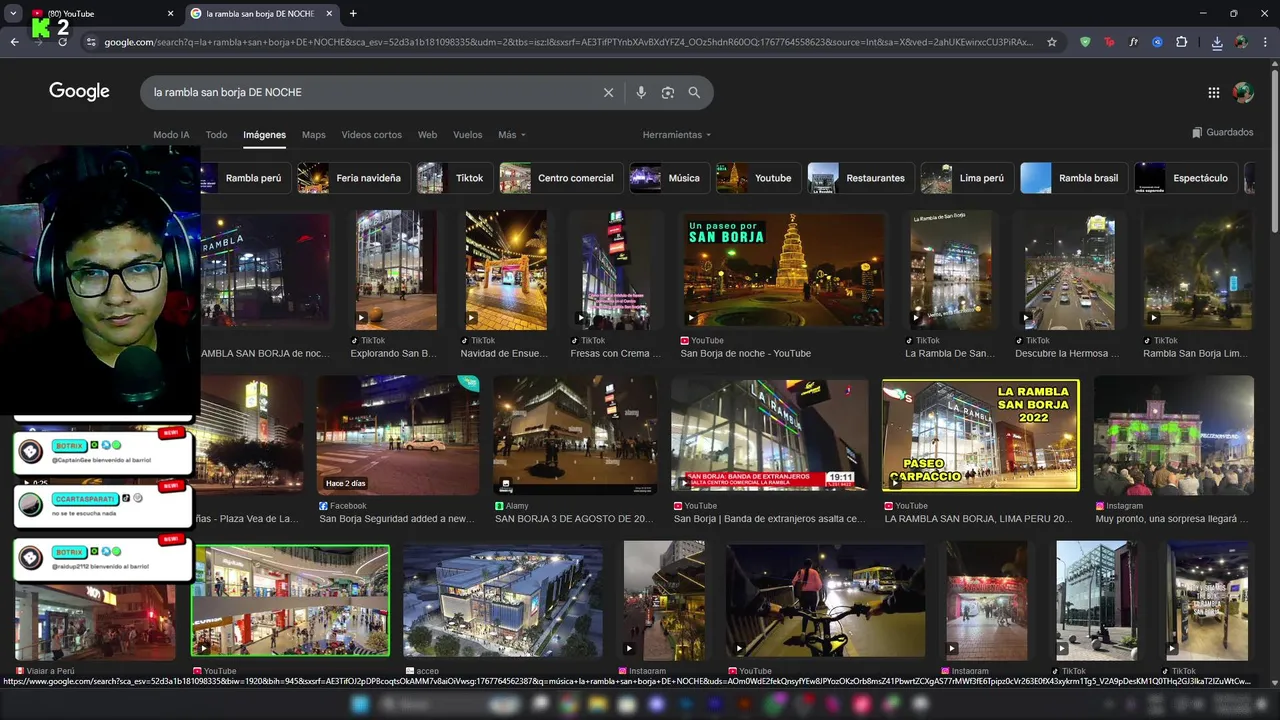The height and width of the screenshot is (720, 1280).
Task: Open the Videos cortos tab
Action: coord(371,135)
